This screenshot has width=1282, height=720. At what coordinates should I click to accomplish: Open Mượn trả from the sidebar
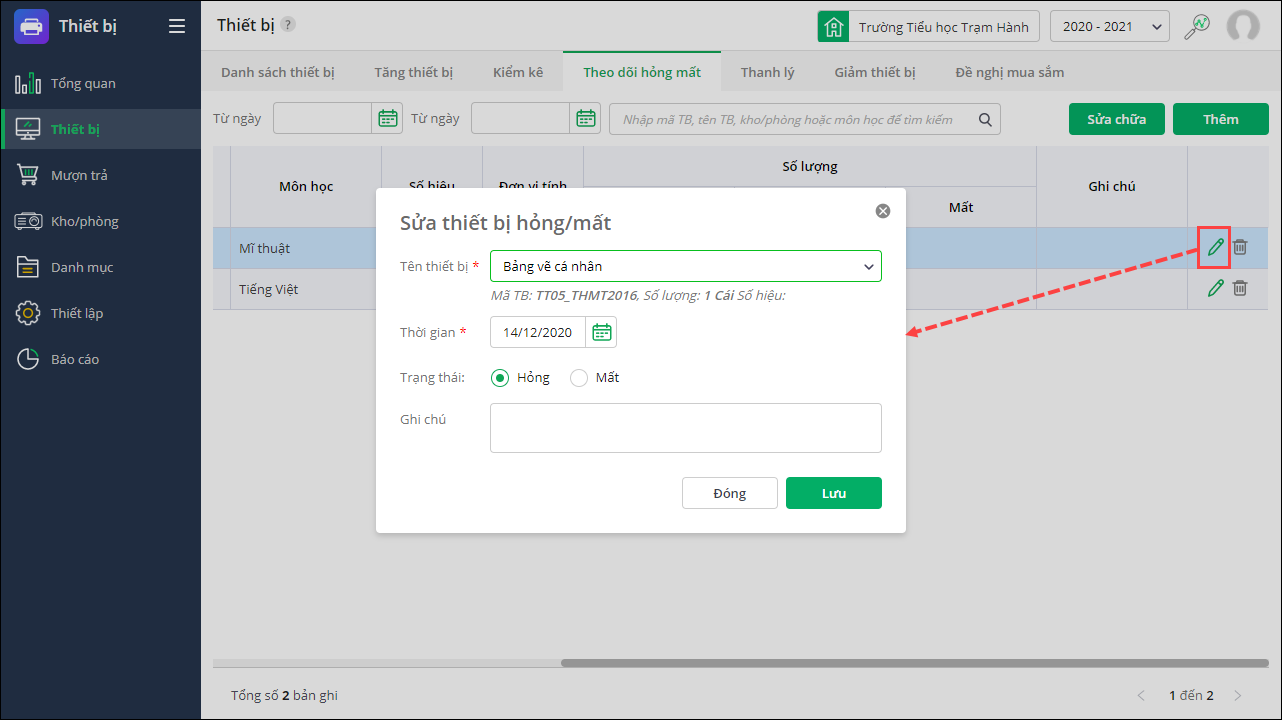[100, 175]
